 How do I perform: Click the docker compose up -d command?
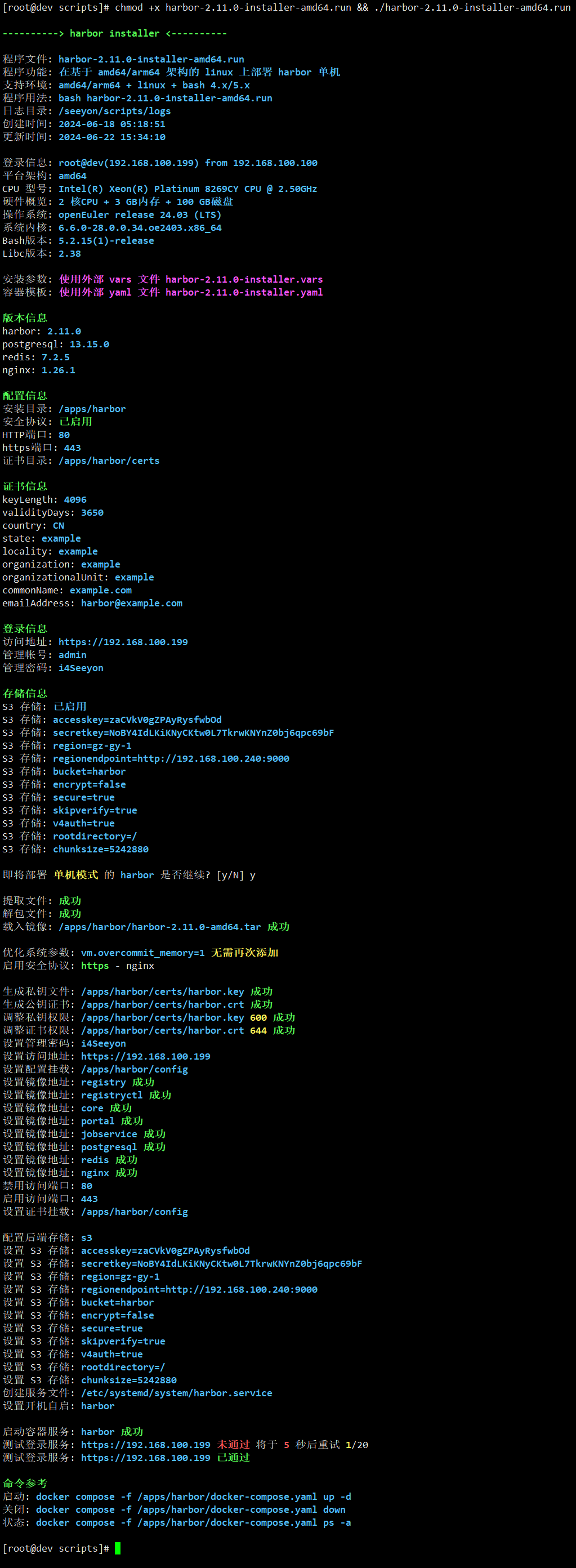[x=194, y=1496]
